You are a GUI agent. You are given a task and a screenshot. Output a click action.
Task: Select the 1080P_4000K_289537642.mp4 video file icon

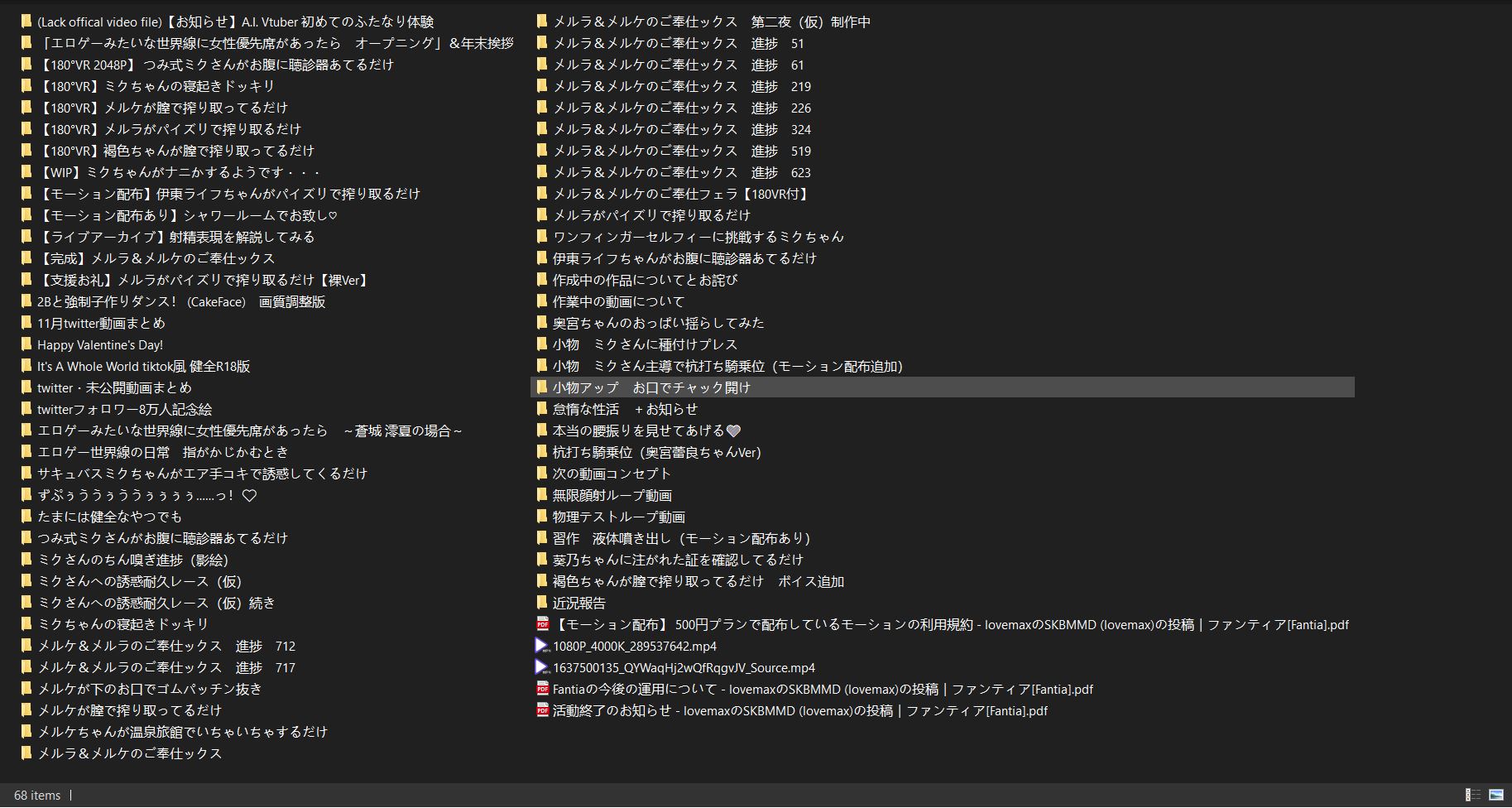coord(542,646)
